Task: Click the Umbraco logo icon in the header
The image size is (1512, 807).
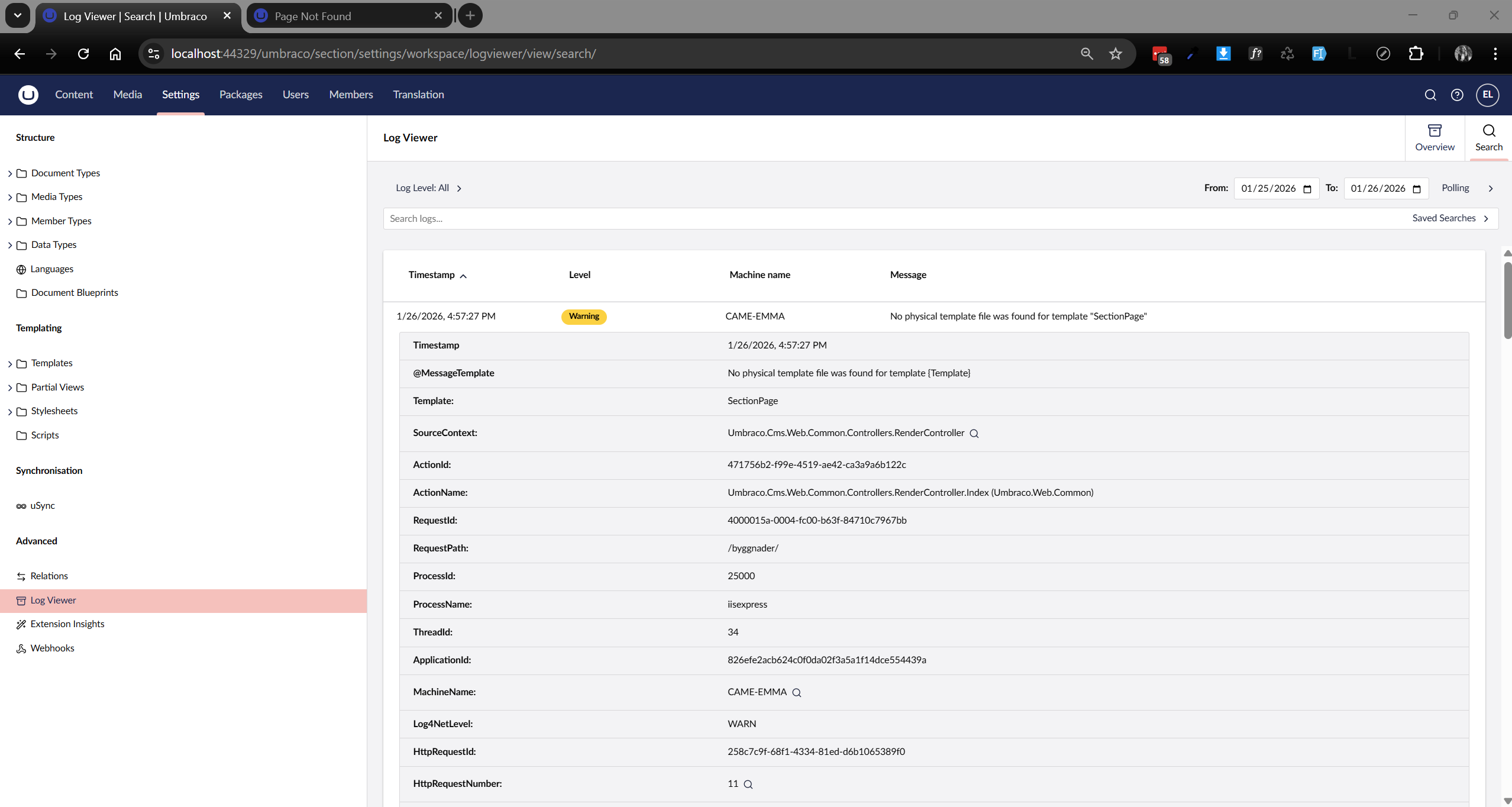Action: tap(28, 95)
